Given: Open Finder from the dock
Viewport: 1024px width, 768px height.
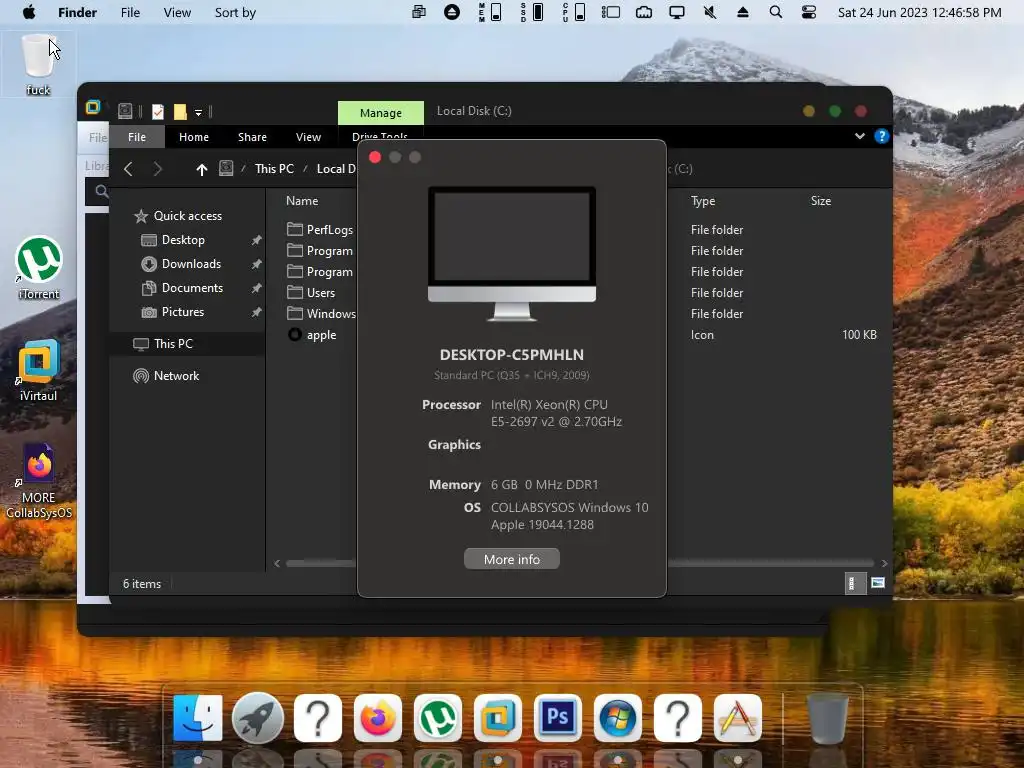Looking at the screenshot, I should click(x=197, y=718).
